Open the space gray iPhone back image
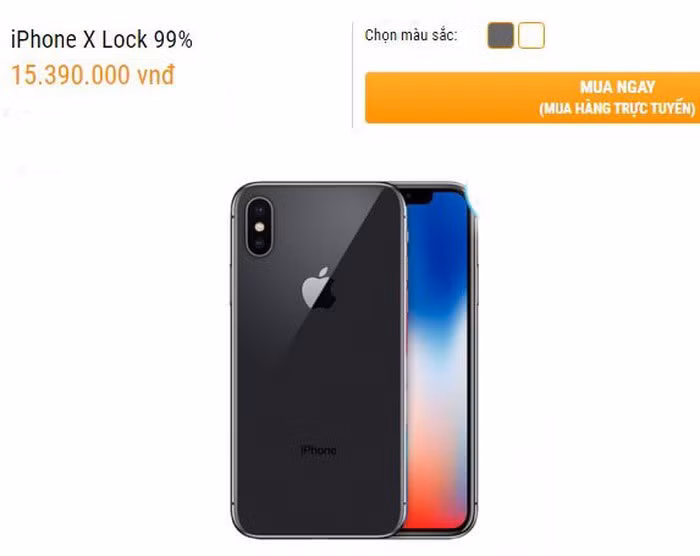The width and height of the screenshot is (700, 556). 318,360
